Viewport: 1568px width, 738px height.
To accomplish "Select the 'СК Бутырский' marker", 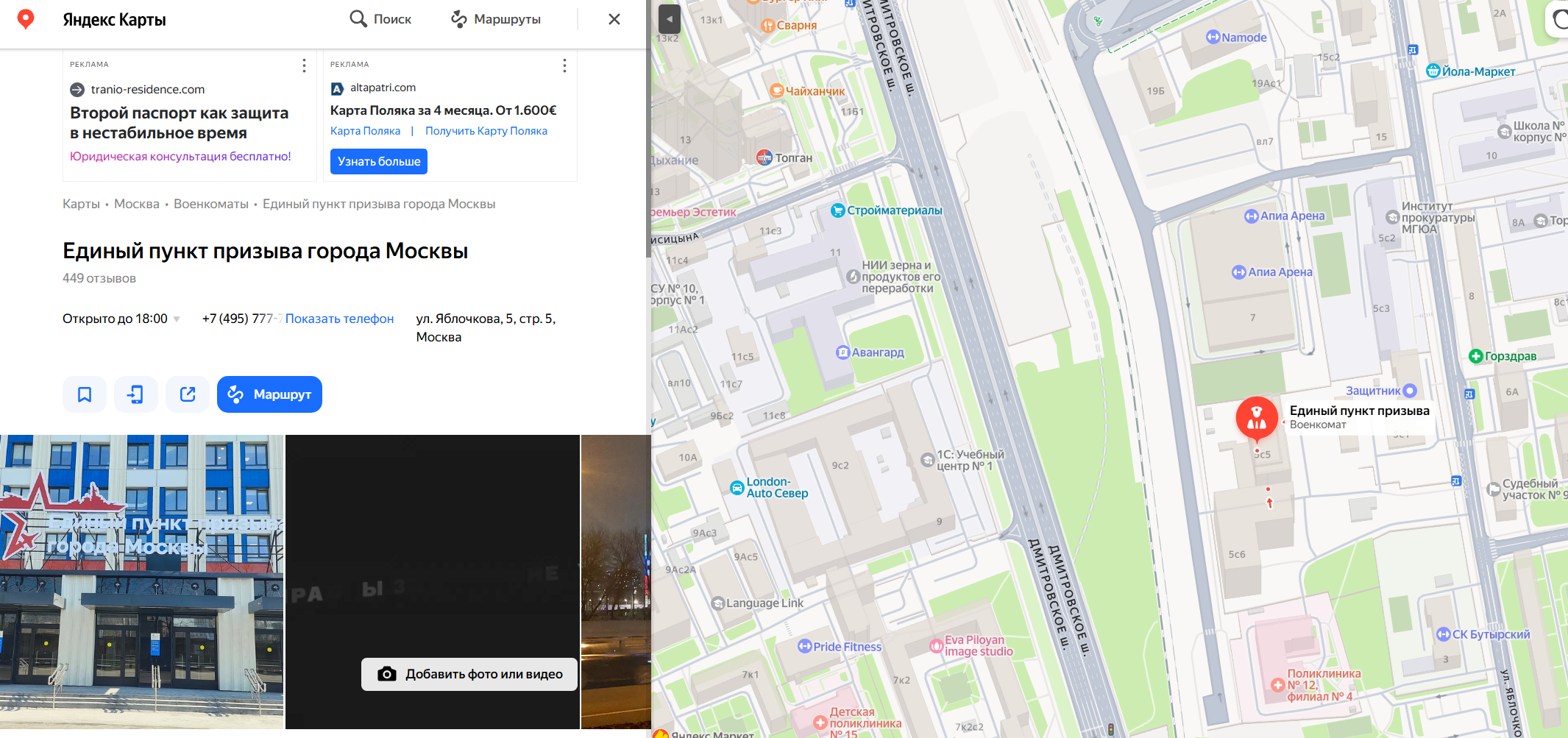I will [x=1444, y=634].
